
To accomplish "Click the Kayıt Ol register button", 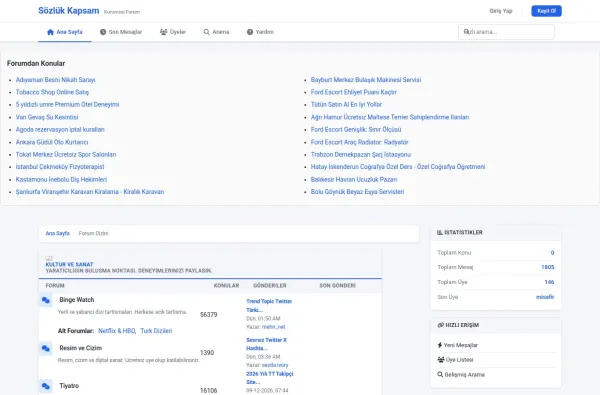I will click(546, 11).
